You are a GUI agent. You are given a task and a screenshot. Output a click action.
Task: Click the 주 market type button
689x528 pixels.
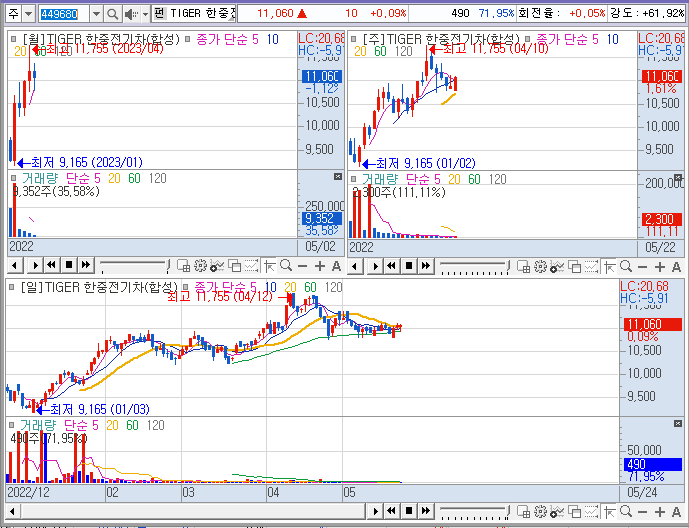14,14
